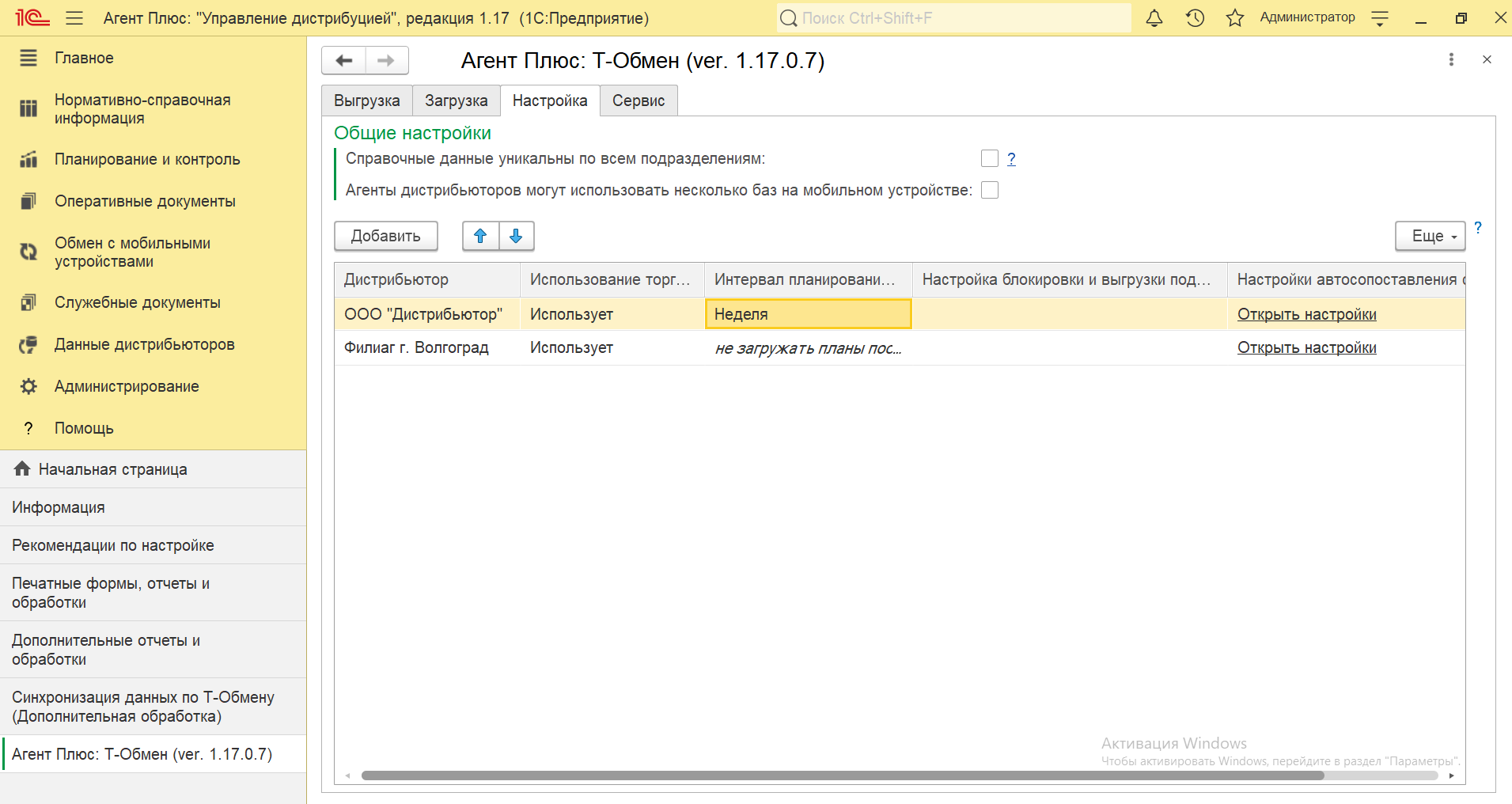Click horizontal scrollbar of the table
The width and height of the screenshot is (1512, 804).
pos(843,776)
